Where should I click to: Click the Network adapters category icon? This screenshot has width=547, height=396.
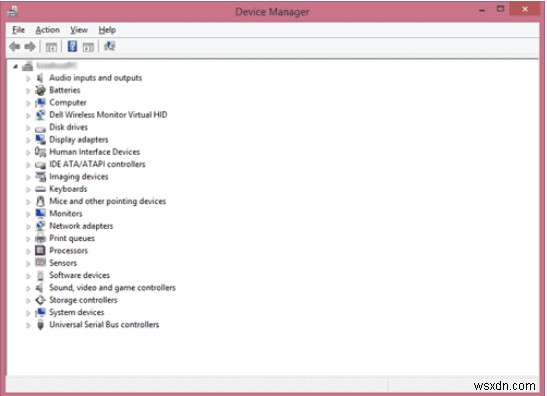40,226
